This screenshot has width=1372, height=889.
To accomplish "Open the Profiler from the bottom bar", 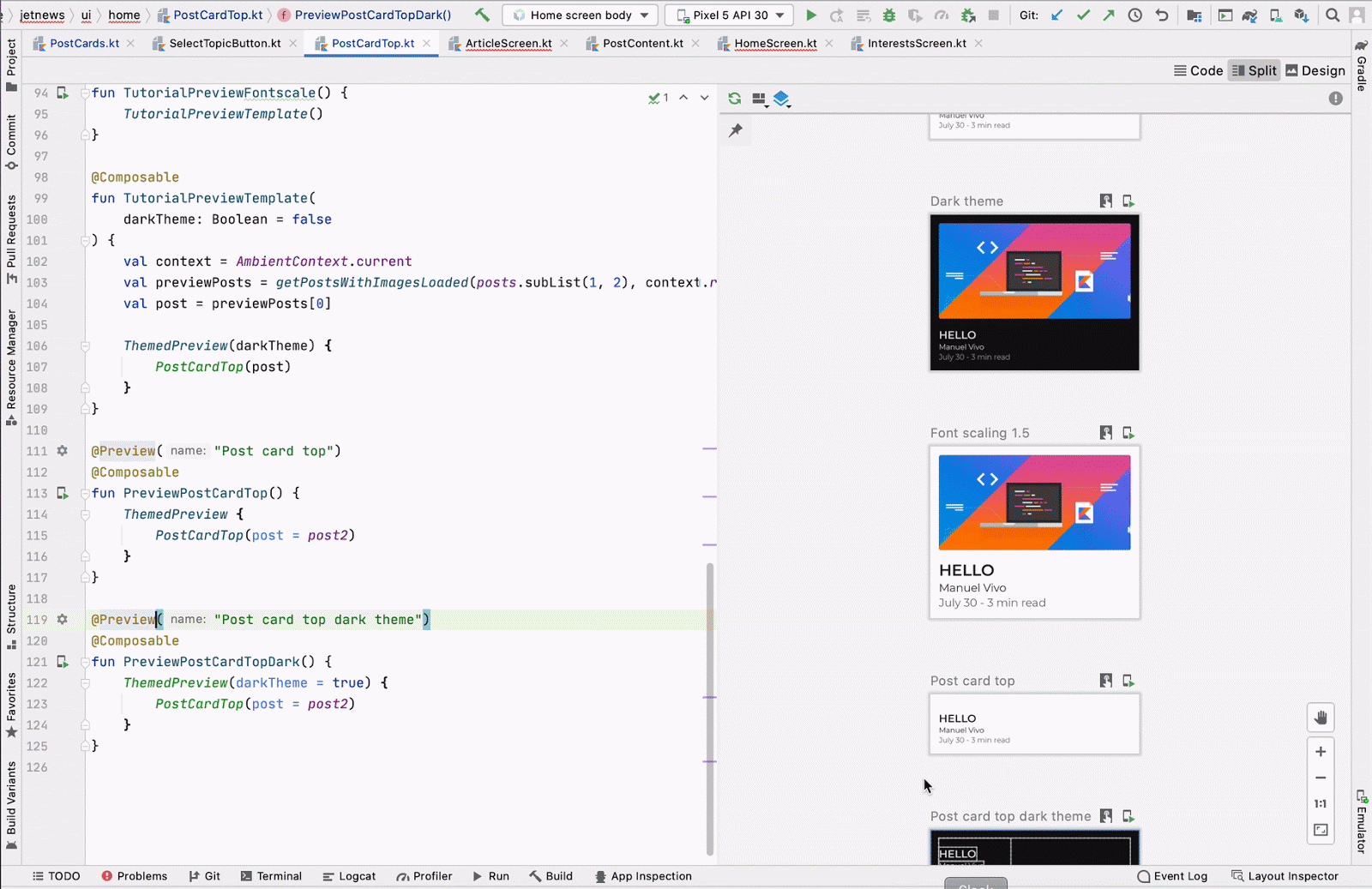I will click(x=424, y=875).
